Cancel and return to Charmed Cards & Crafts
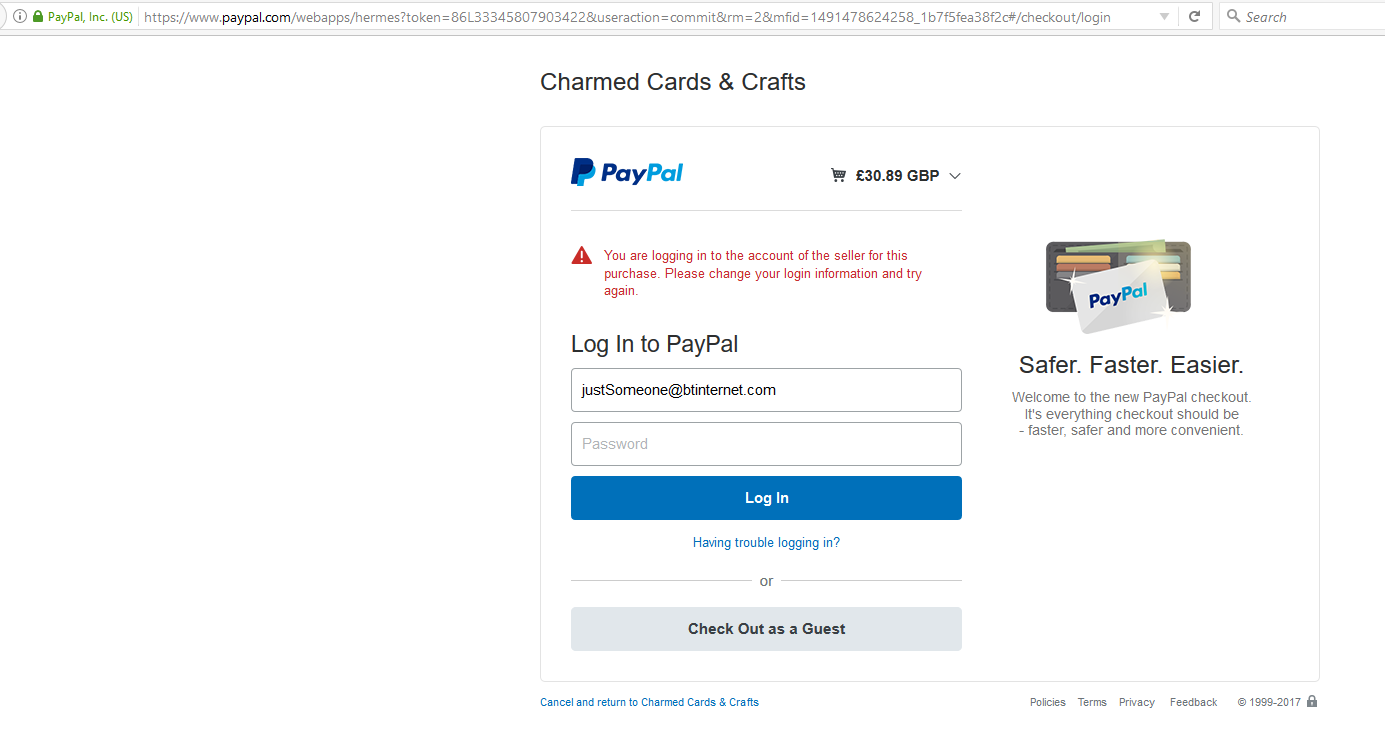The width and height of the screenshot is (1385, 732). click(649, 702)
